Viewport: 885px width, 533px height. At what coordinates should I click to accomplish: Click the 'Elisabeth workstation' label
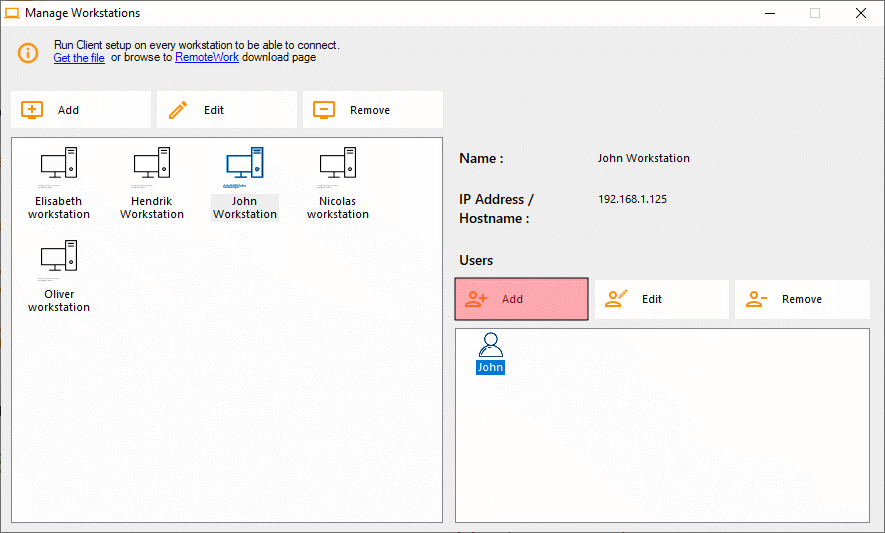pyautogui.click(x=59, y=208)
